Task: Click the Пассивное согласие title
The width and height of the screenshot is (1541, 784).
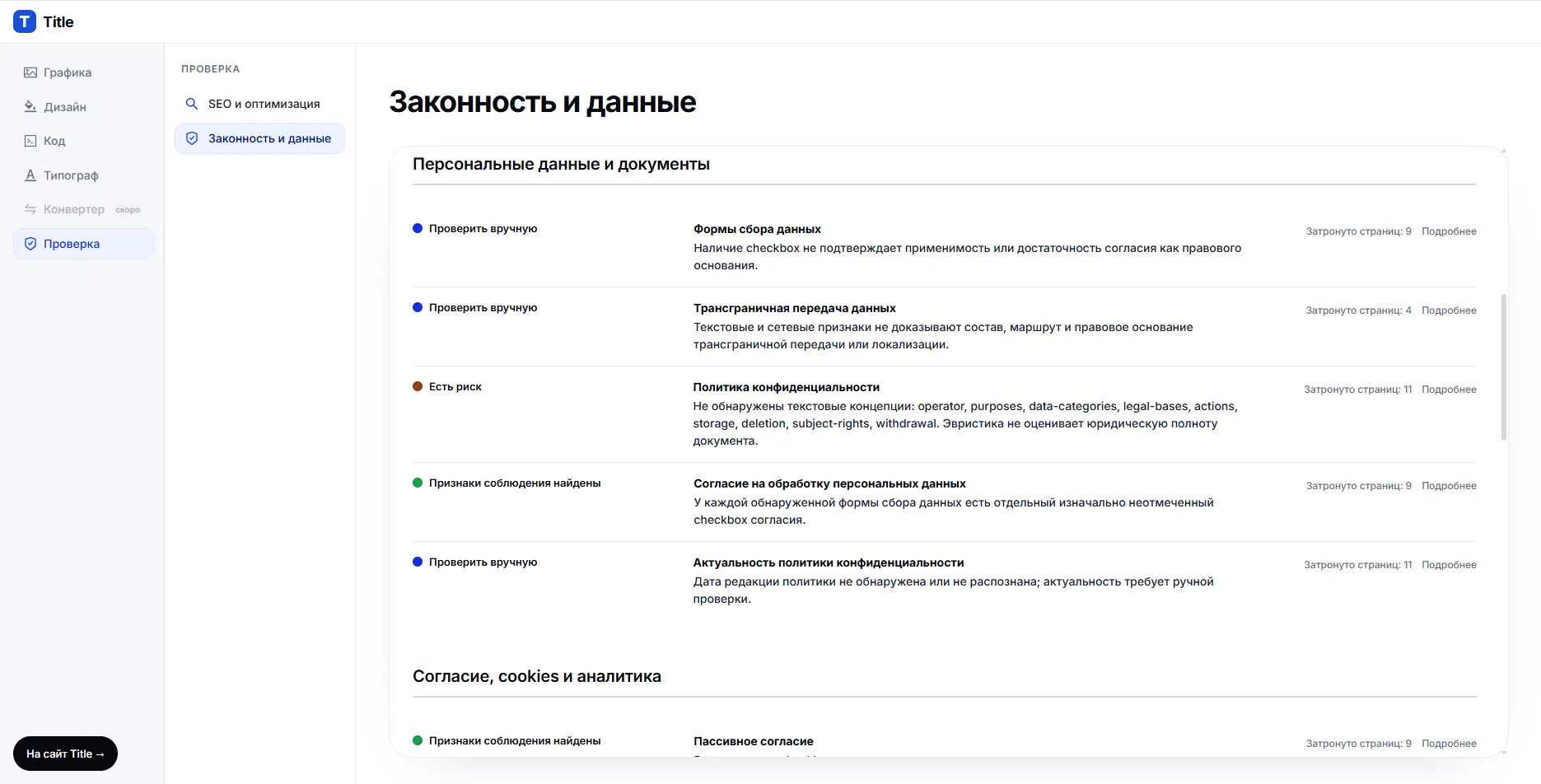Action: (753, 741)
